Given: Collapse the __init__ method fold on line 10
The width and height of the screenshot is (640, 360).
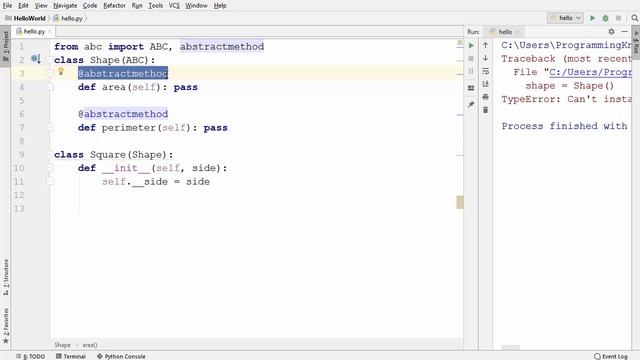Looking at the screenshot, I should coord(49,168).
